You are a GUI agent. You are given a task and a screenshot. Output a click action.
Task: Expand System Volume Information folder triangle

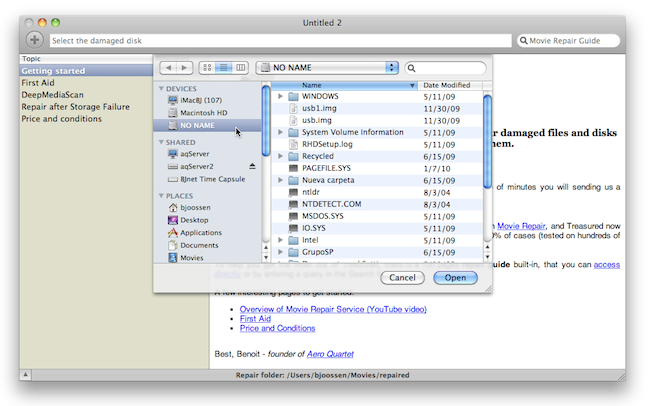point(281,132)
